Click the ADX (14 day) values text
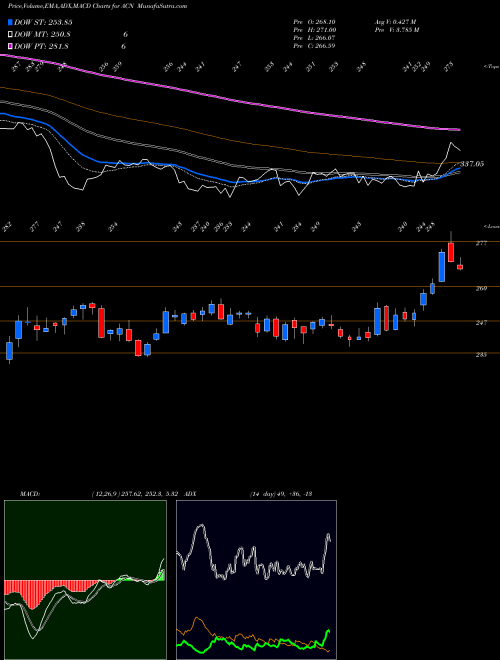The width and height of the screenshot is (500, 660). 281,493
